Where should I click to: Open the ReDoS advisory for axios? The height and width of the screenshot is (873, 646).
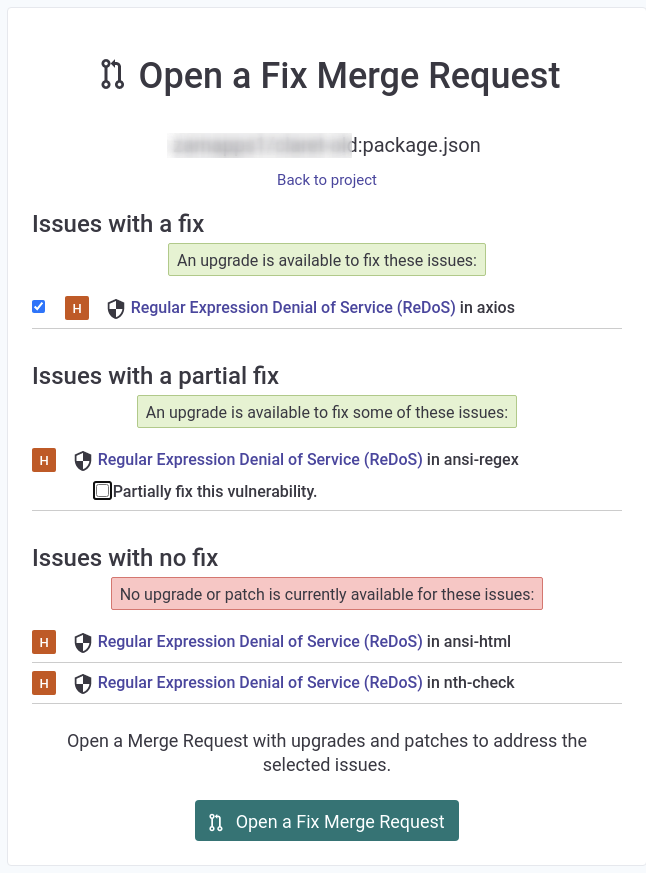pyautogui.click(x=293, y=308)
